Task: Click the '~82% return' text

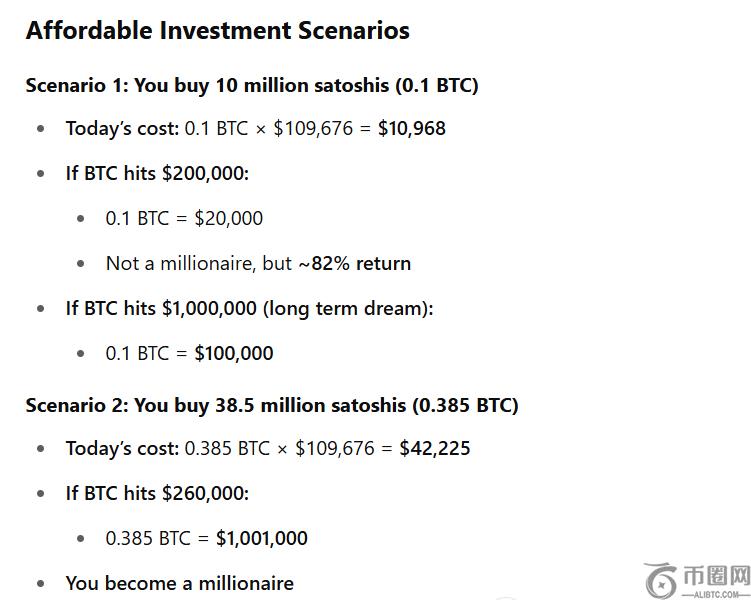Action: [x=354, y=263]
